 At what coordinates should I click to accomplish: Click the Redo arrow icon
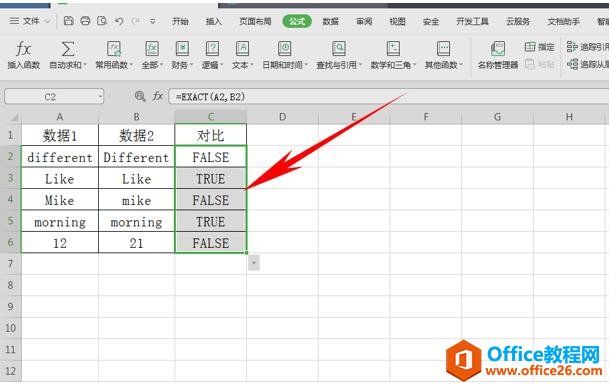coord(135,21)
